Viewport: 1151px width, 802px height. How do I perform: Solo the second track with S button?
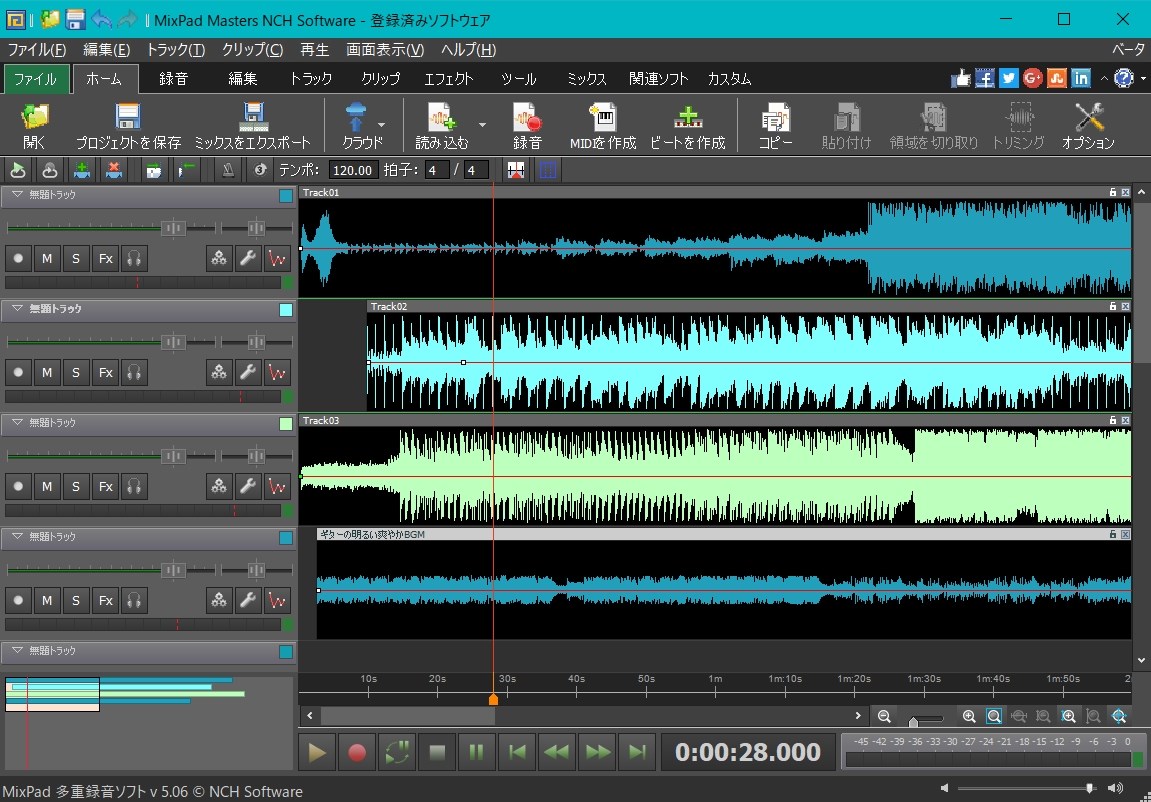click(x=76, y=373)
